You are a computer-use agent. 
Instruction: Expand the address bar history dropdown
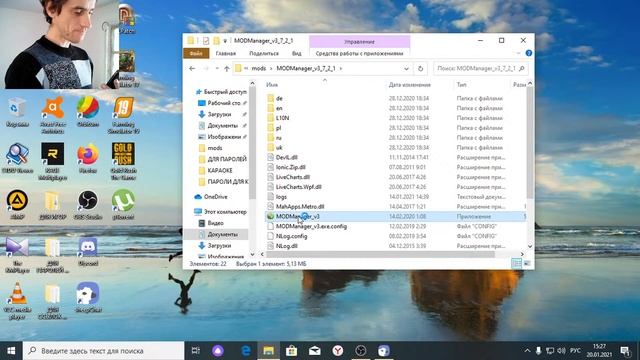pos(406,69)
